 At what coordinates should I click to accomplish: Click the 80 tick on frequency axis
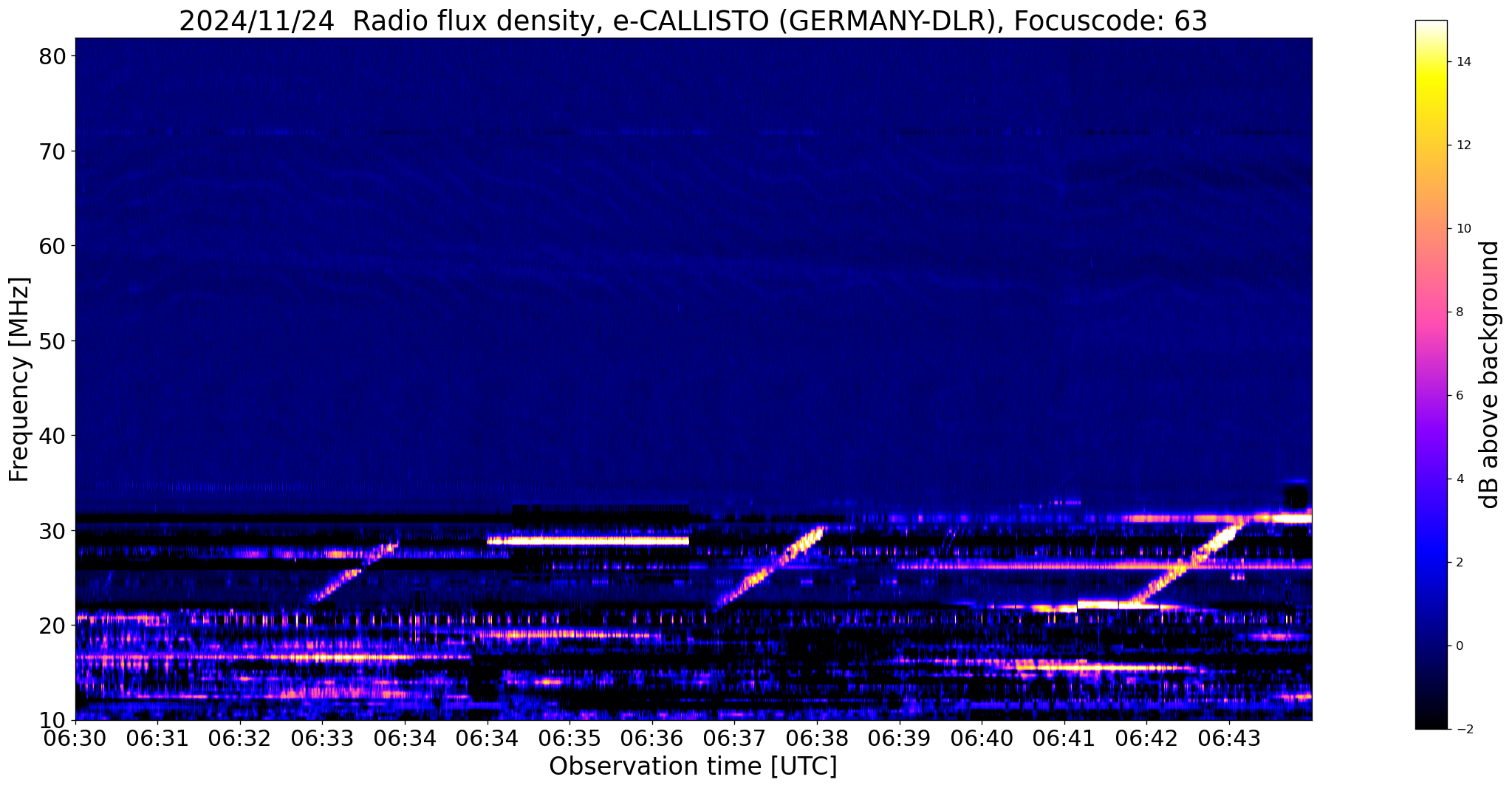(53, 56)
